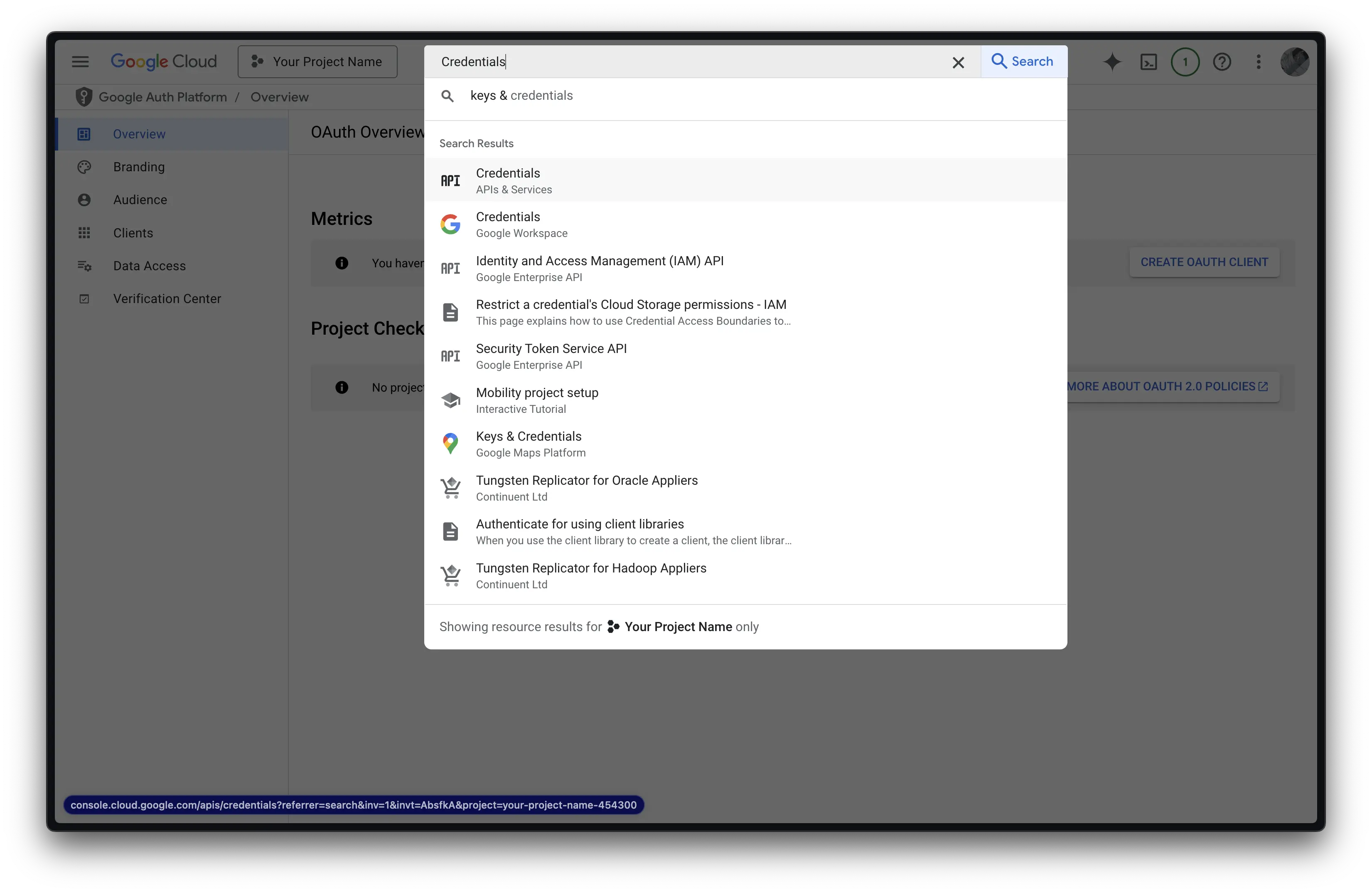1372x893 pixels.
Task: Open Tungsten Replicator for Oracle Appliers result
Action: click(x=745, y=488)
